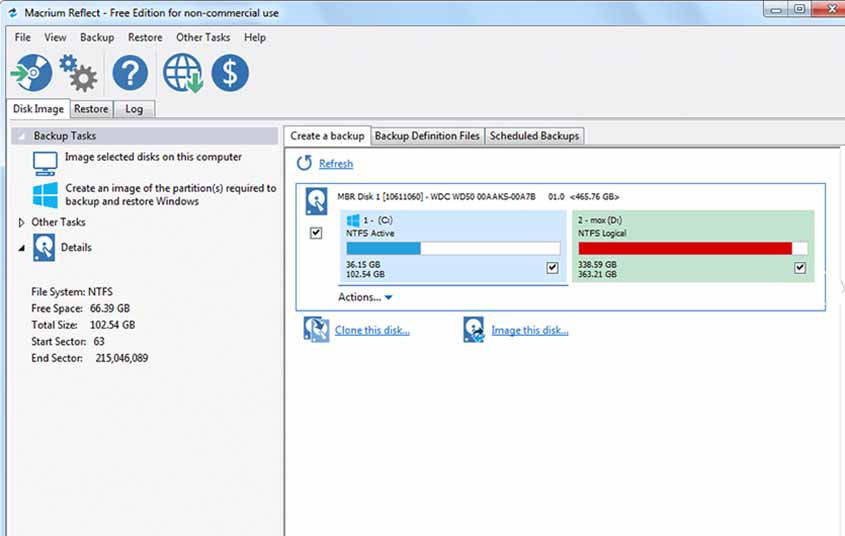The height and width of the screenshot is (536, 845).
Task: Click the MBR Disk 1 drive icon
Action: (316, 201)
